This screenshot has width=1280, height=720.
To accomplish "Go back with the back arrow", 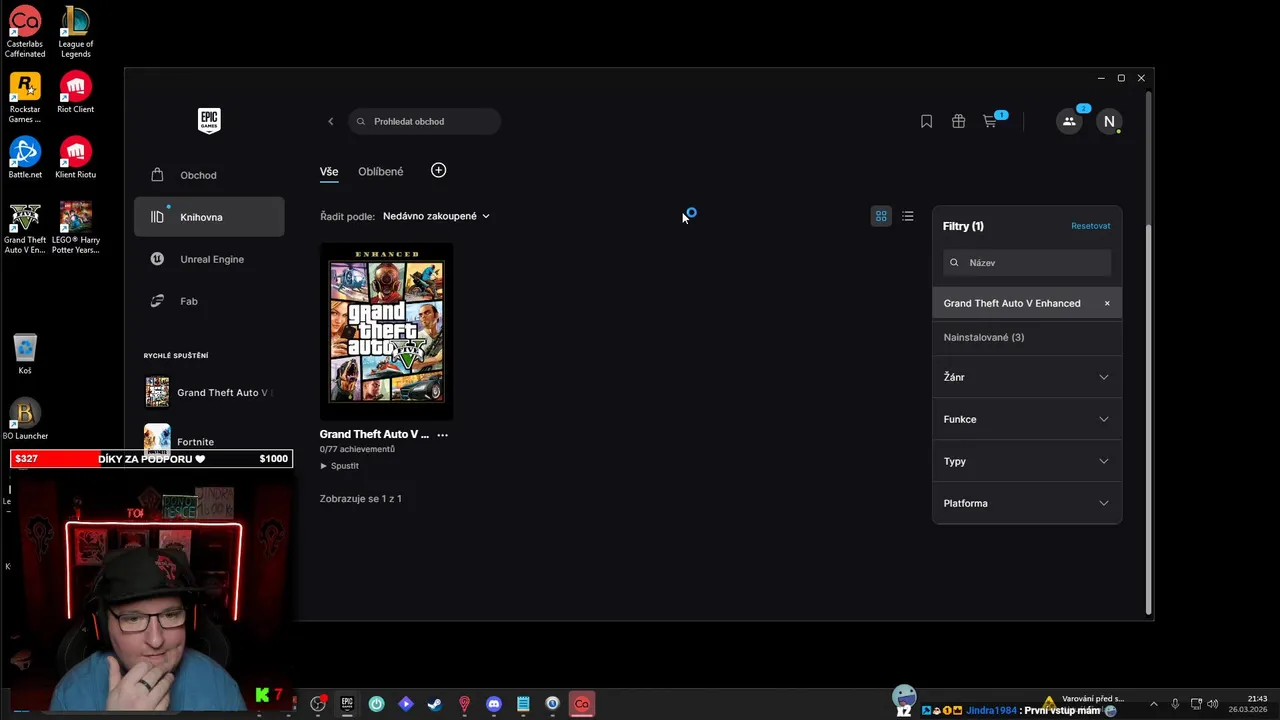I will [331, 121].
